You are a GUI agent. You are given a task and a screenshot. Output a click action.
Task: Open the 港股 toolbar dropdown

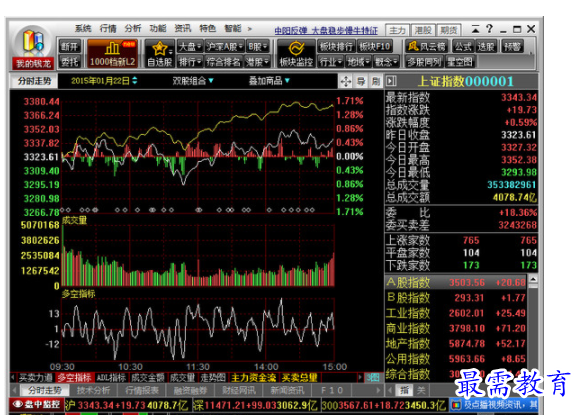coord(257,62)
